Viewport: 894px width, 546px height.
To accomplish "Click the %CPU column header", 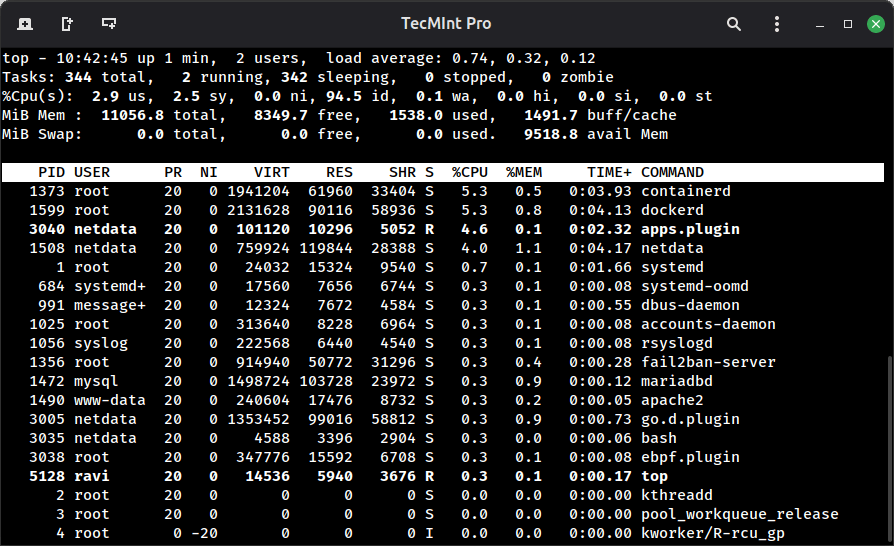I will pyautogui.click(x=469, y=172).
